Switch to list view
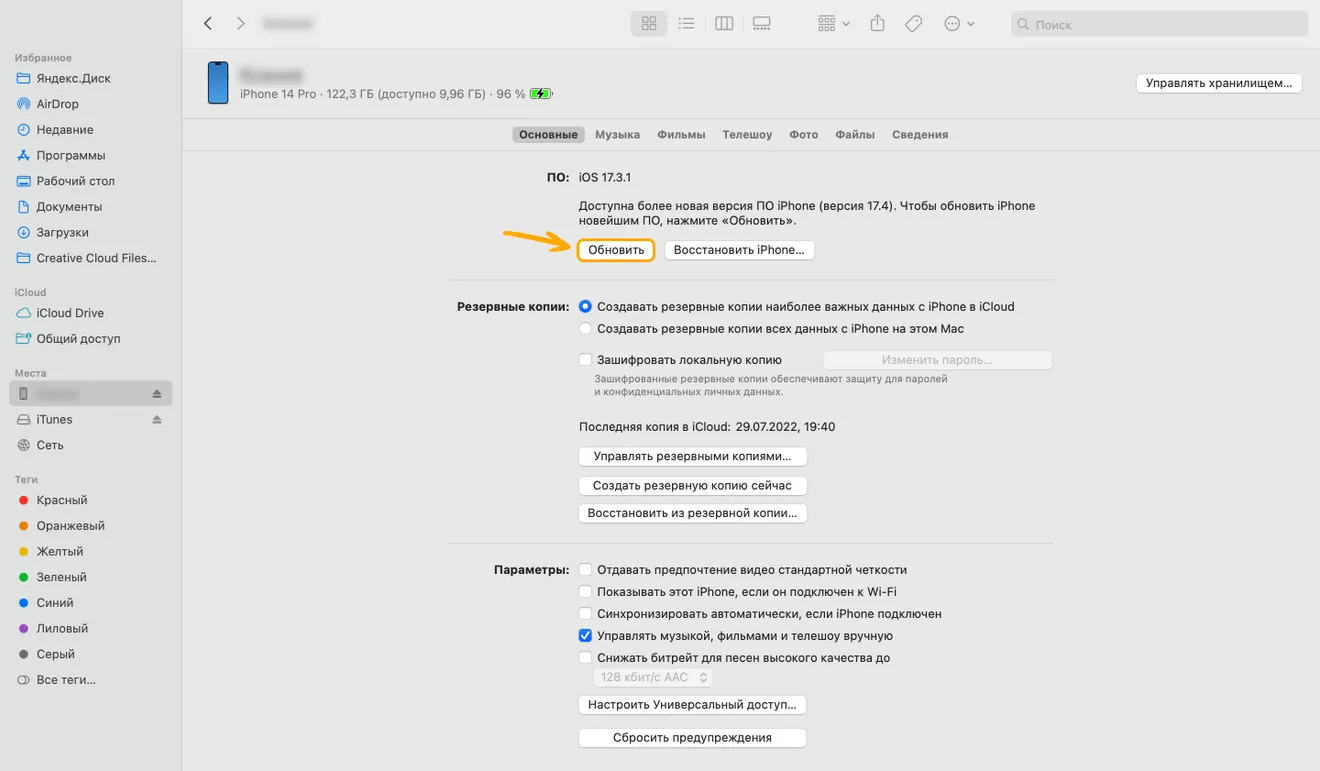Viewport: 1320px width, 771px height. click(686, 23)
